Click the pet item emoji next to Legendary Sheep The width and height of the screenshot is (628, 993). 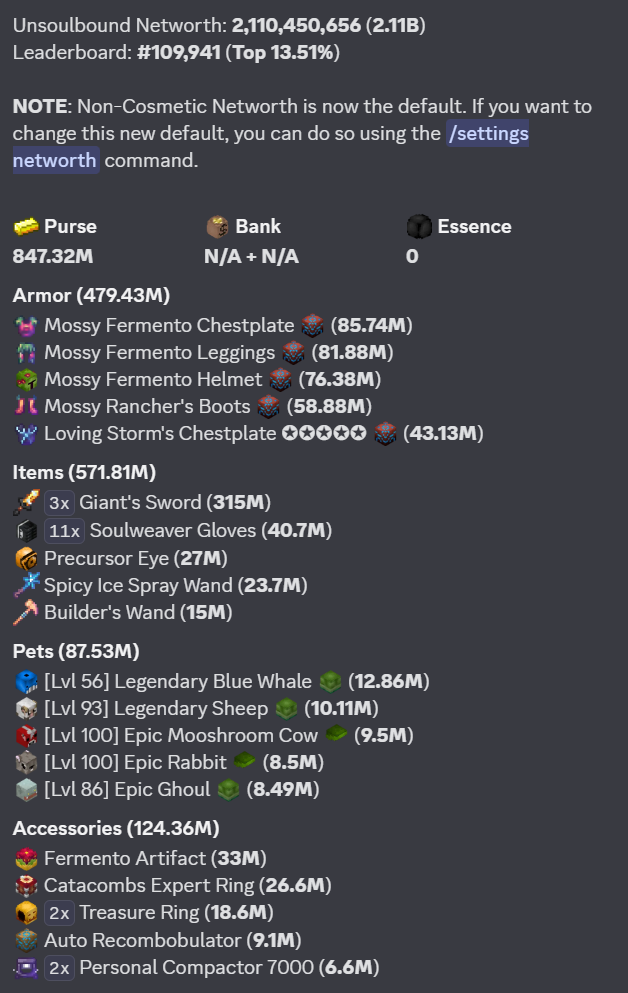[x=286, y=709]
